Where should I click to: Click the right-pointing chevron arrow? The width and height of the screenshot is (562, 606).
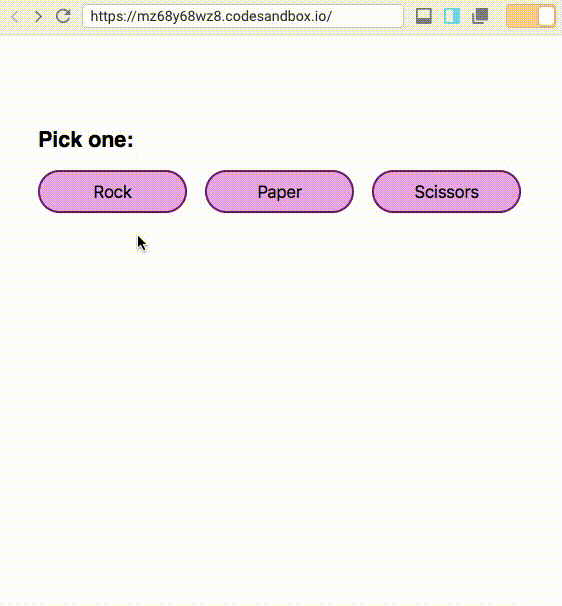[39, 17]
